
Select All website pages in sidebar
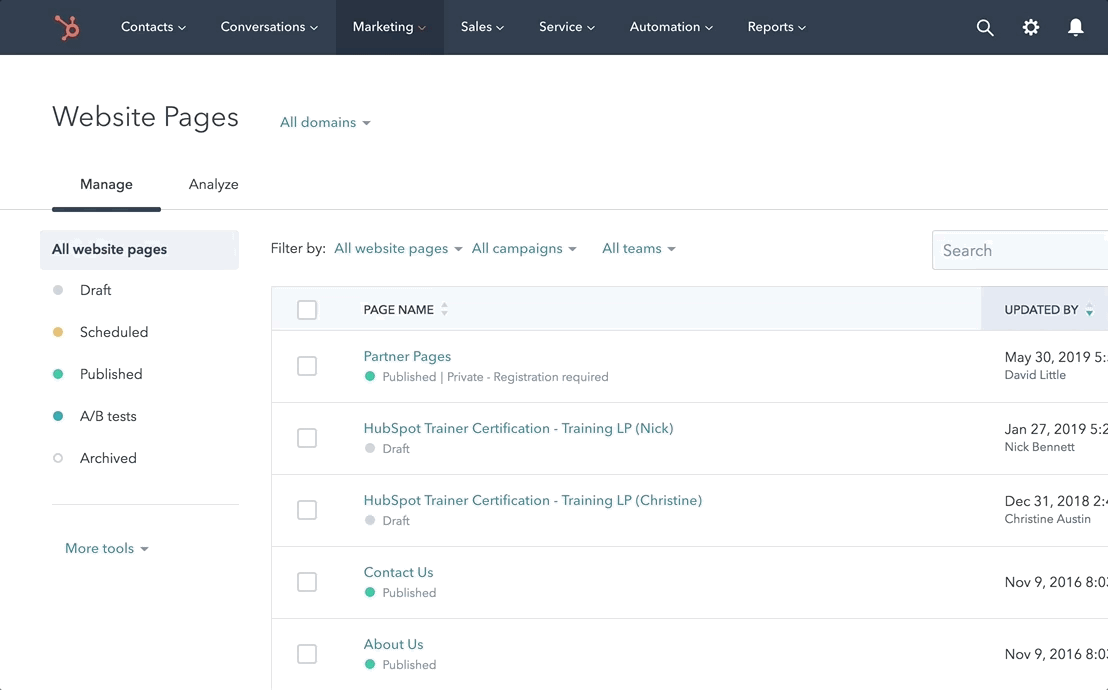[x=139, y=250]
